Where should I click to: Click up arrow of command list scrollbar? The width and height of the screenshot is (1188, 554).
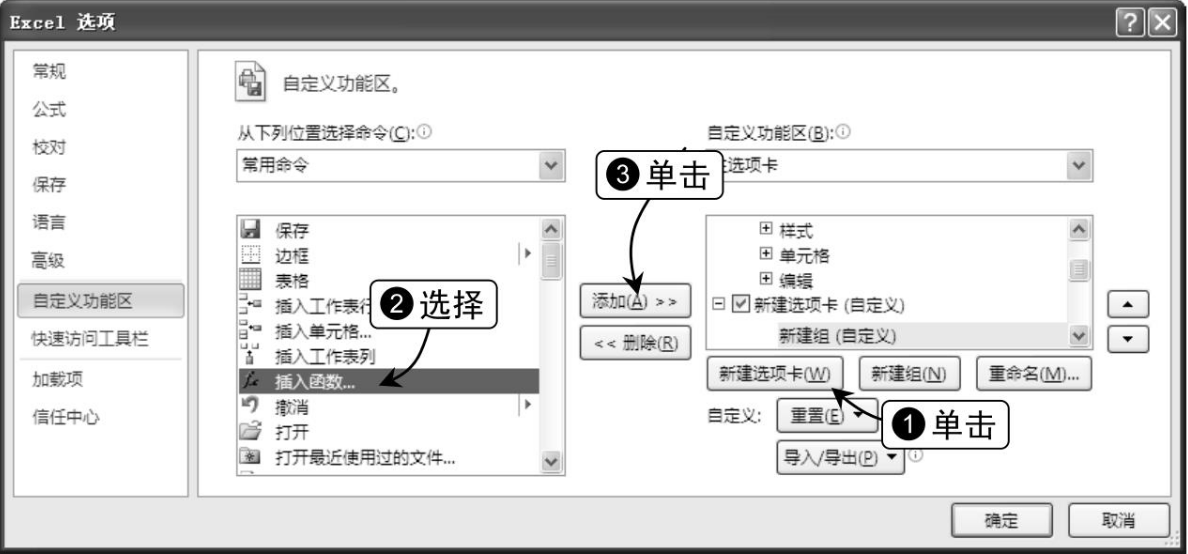click(x=551, y=229)
